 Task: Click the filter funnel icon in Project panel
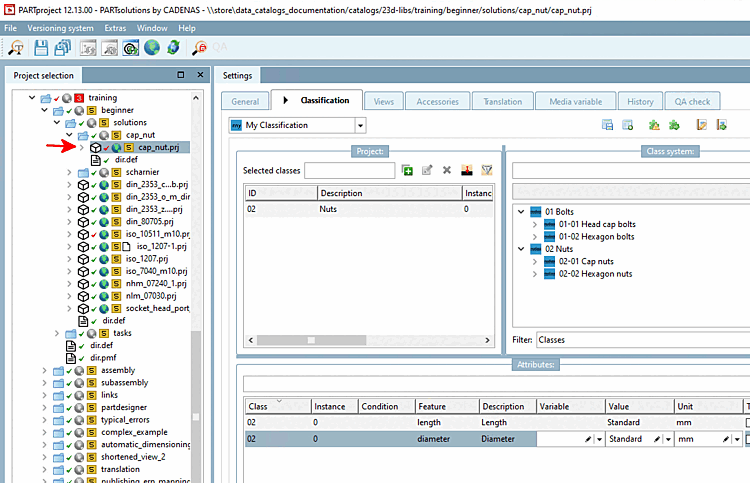point(487,170)
